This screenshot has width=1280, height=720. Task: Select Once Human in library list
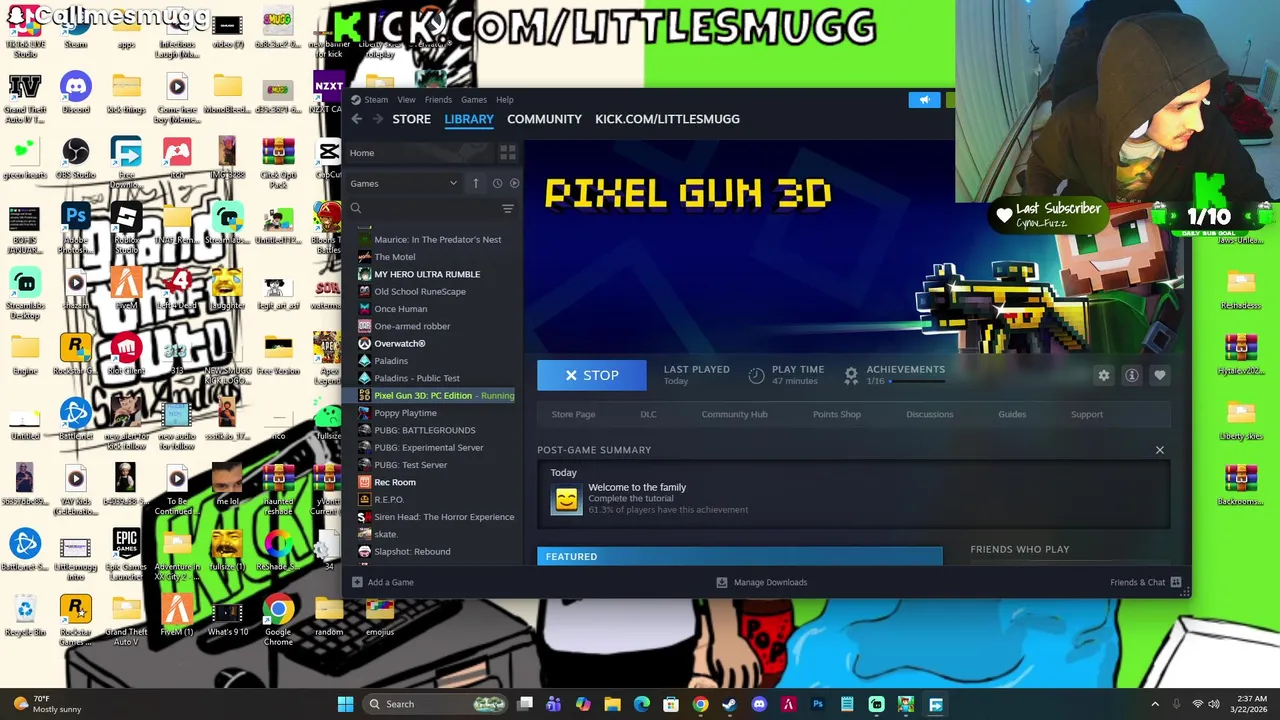[x=400, y=309]
